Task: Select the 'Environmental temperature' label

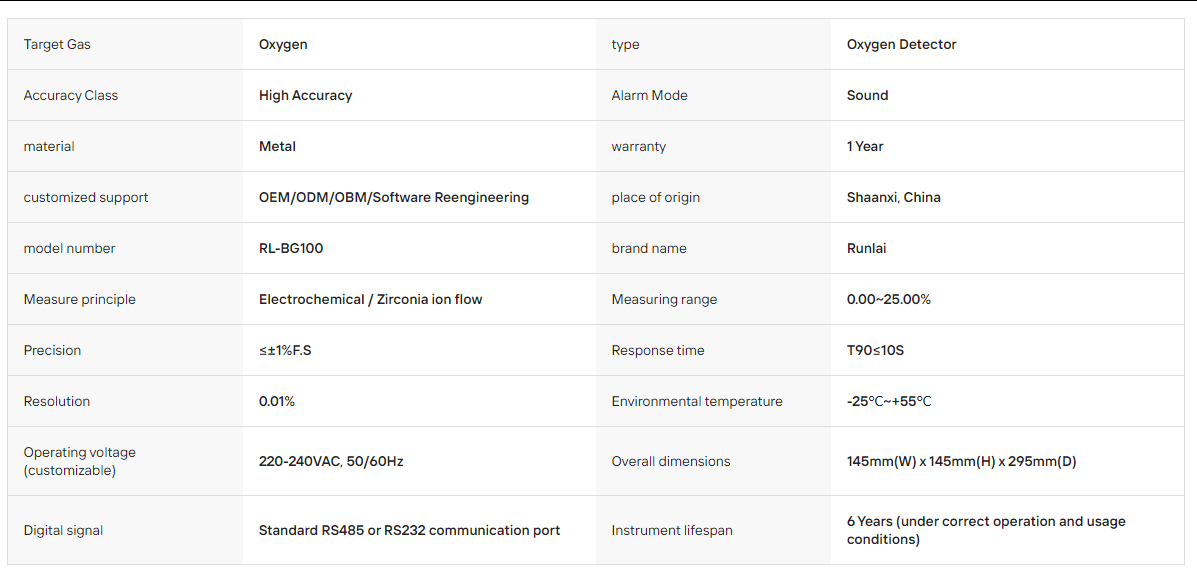Action: click(x=697, y=401)
